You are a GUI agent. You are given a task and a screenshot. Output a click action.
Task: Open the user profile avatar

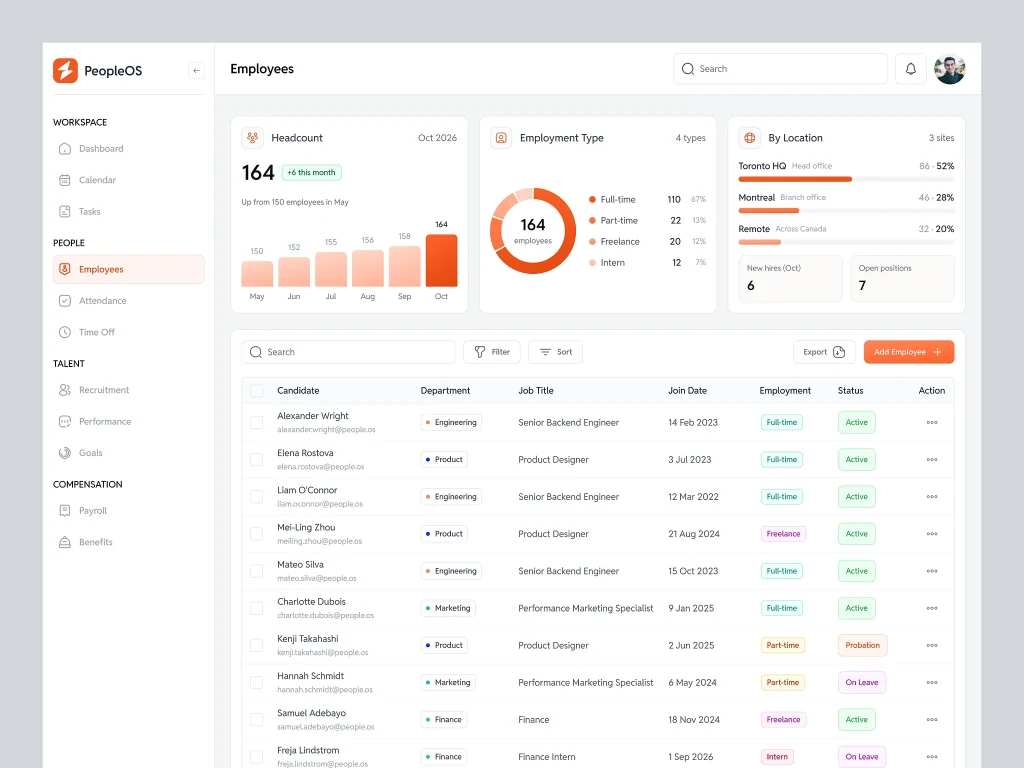coord(950,69)
